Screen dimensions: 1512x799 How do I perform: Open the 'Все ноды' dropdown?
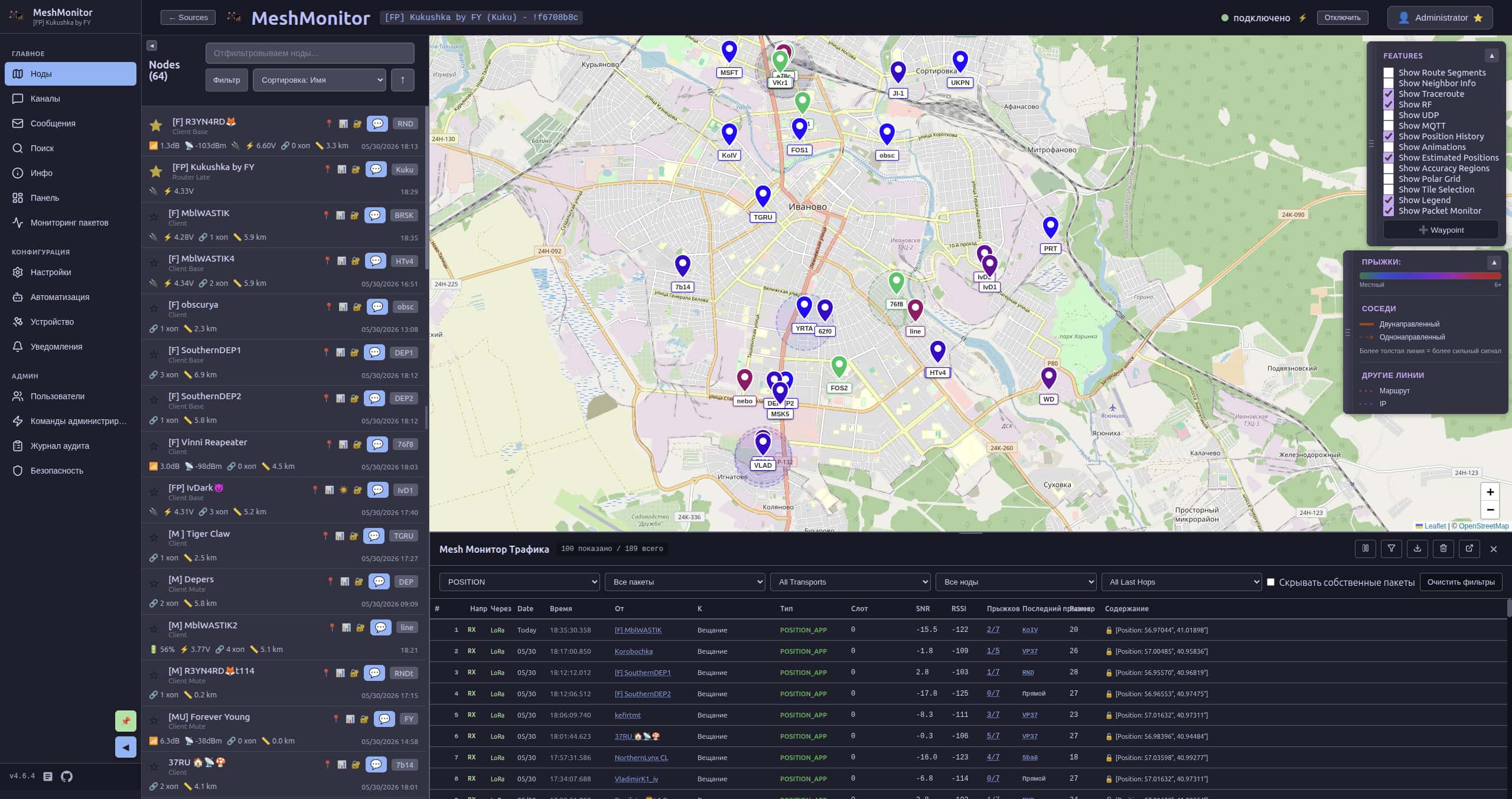[1016, 582]
